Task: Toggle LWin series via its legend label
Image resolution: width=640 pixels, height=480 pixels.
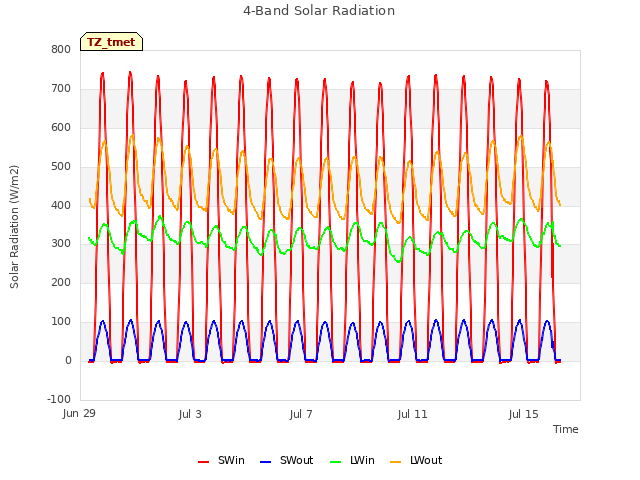Action: 362,460
